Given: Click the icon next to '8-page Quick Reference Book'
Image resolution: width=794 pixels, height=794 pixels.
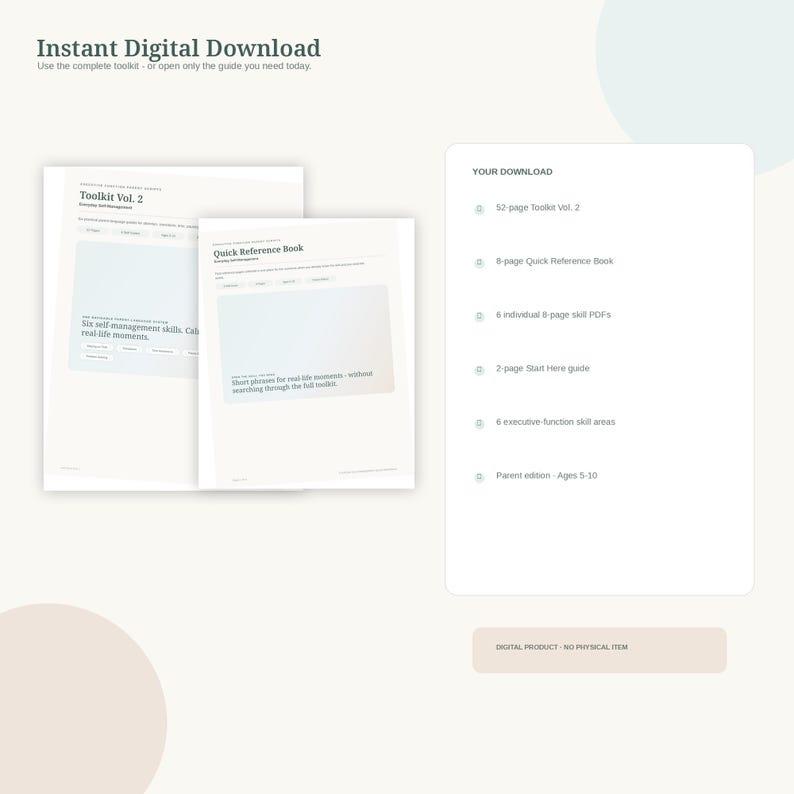Looking at the screenshot, I should (x=479, y=262).
